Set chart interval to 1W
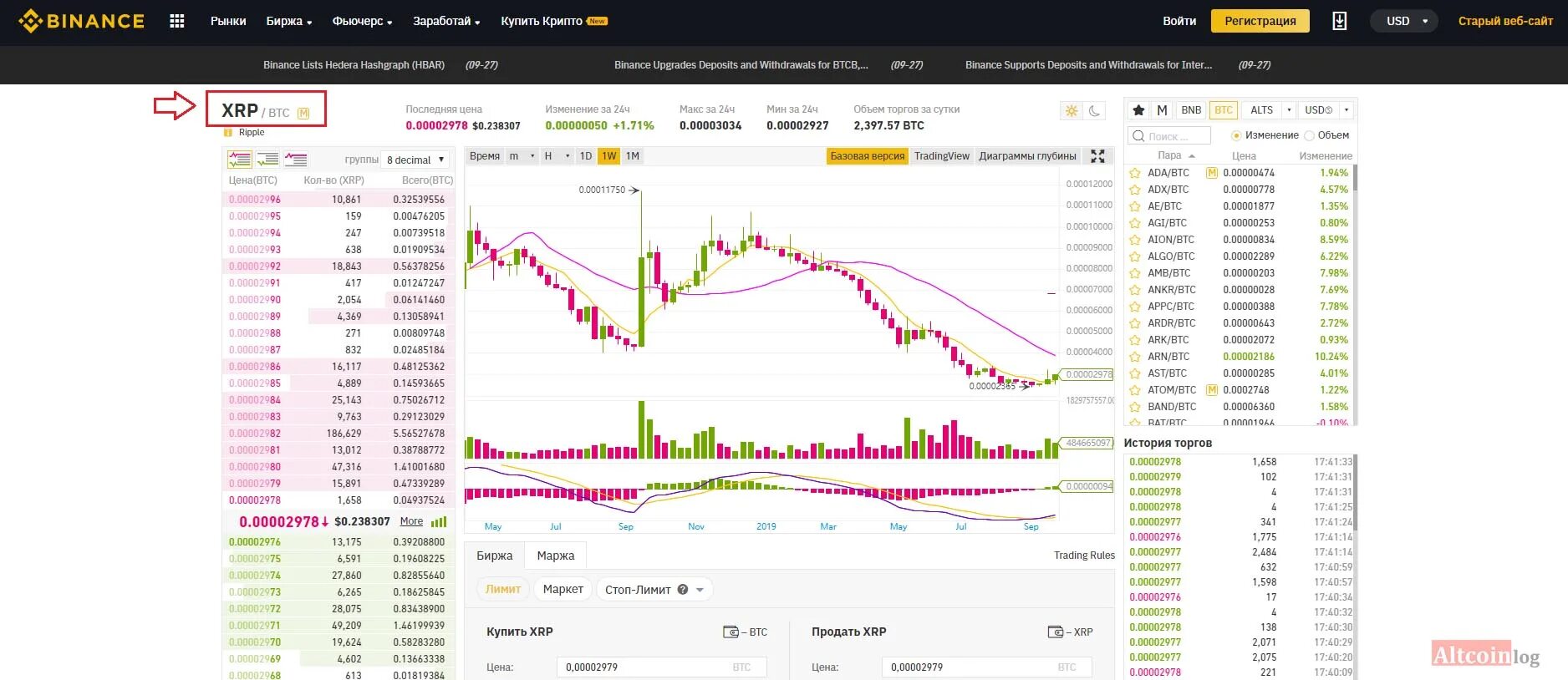Image resolution: width=1568 pixels, height=680 pixels. [x=609, y=156]
